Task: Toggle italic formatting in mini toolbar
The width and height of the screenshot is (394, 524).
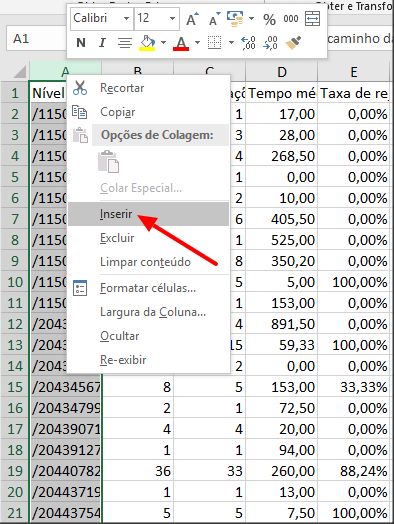Action: pos(102,43)
